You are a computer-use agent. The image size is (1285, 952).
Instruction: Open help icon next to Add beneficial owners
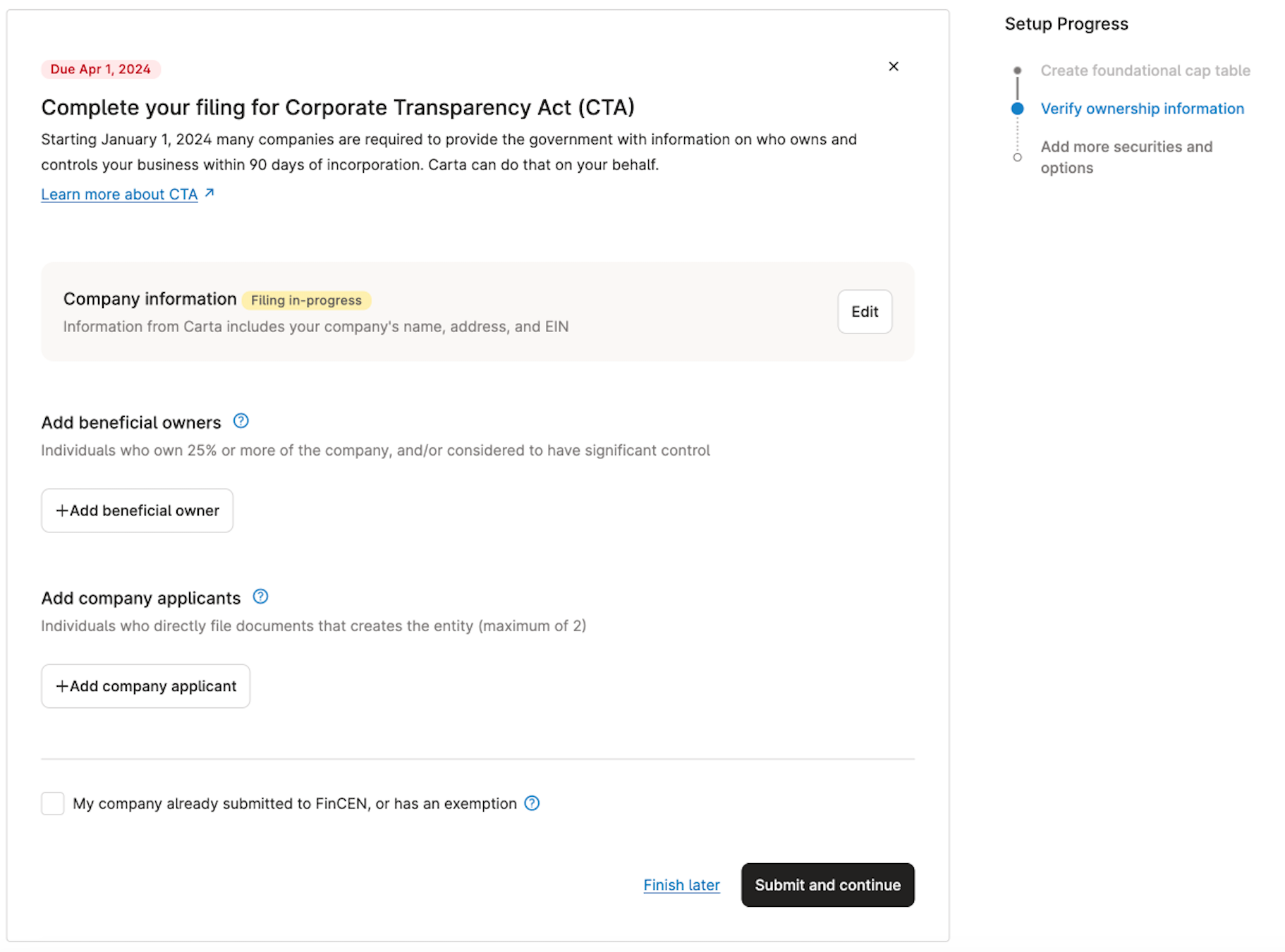[x=240, y=421]
